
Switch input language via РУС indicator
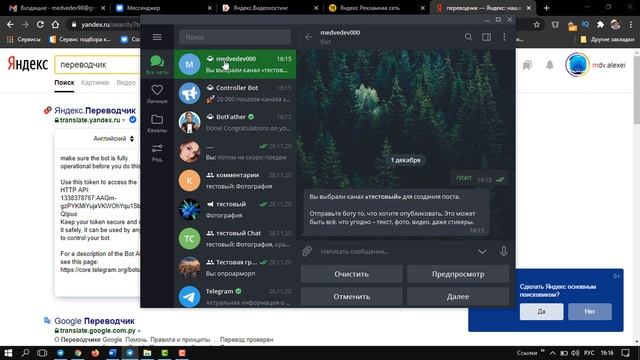[589, 353]
